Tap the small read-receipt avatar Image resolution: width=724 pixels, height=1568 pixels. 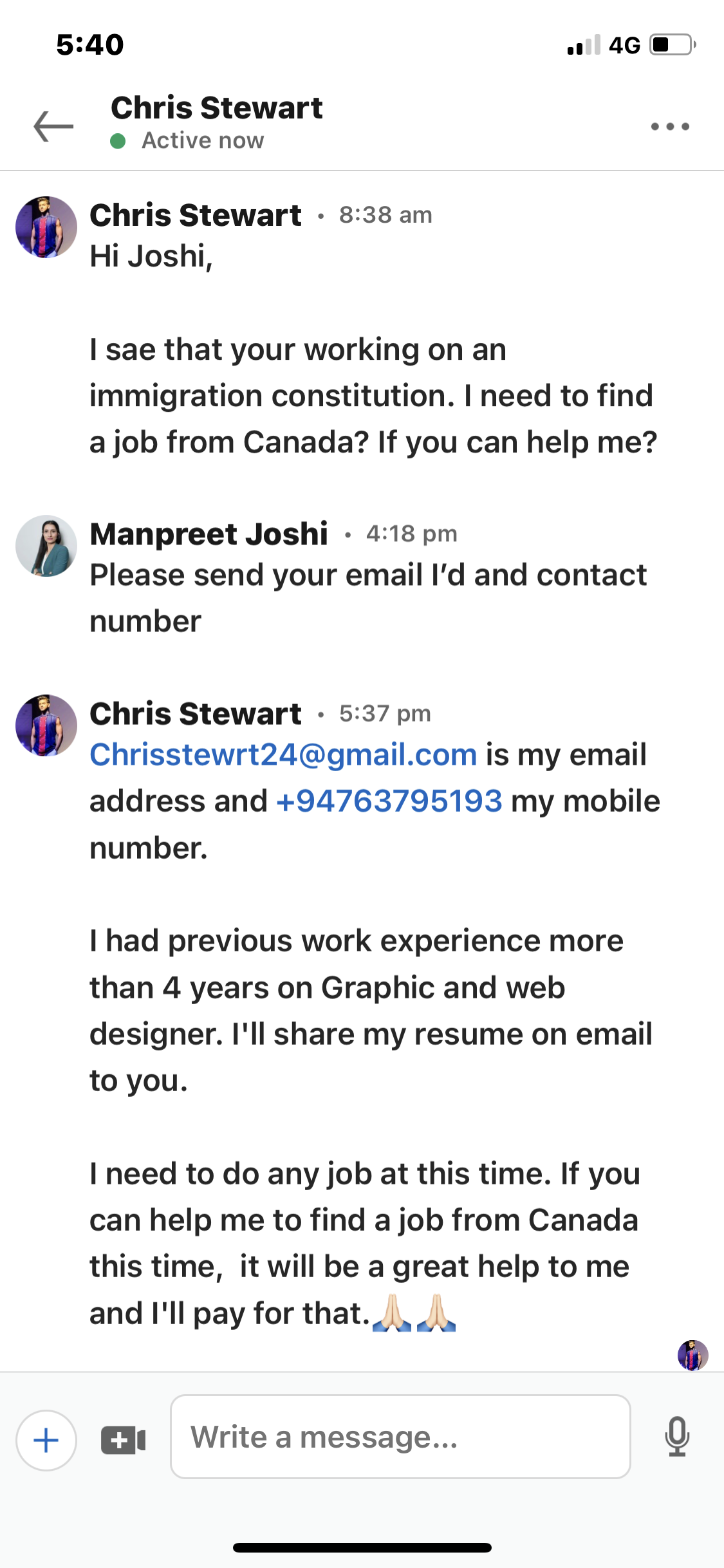coord(692,1355)
